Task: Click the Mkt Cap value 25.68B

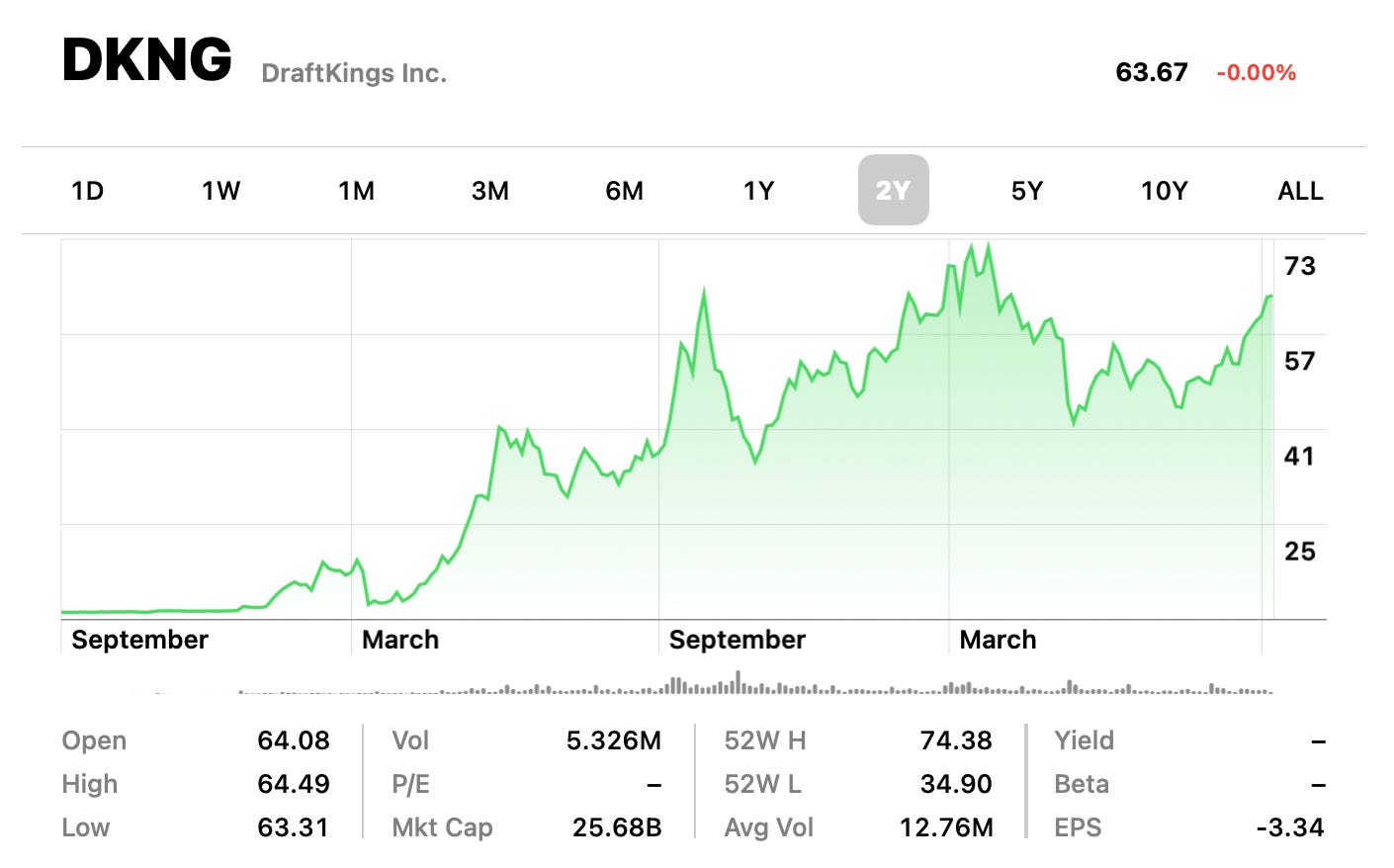Action: (x=617, y=827)
